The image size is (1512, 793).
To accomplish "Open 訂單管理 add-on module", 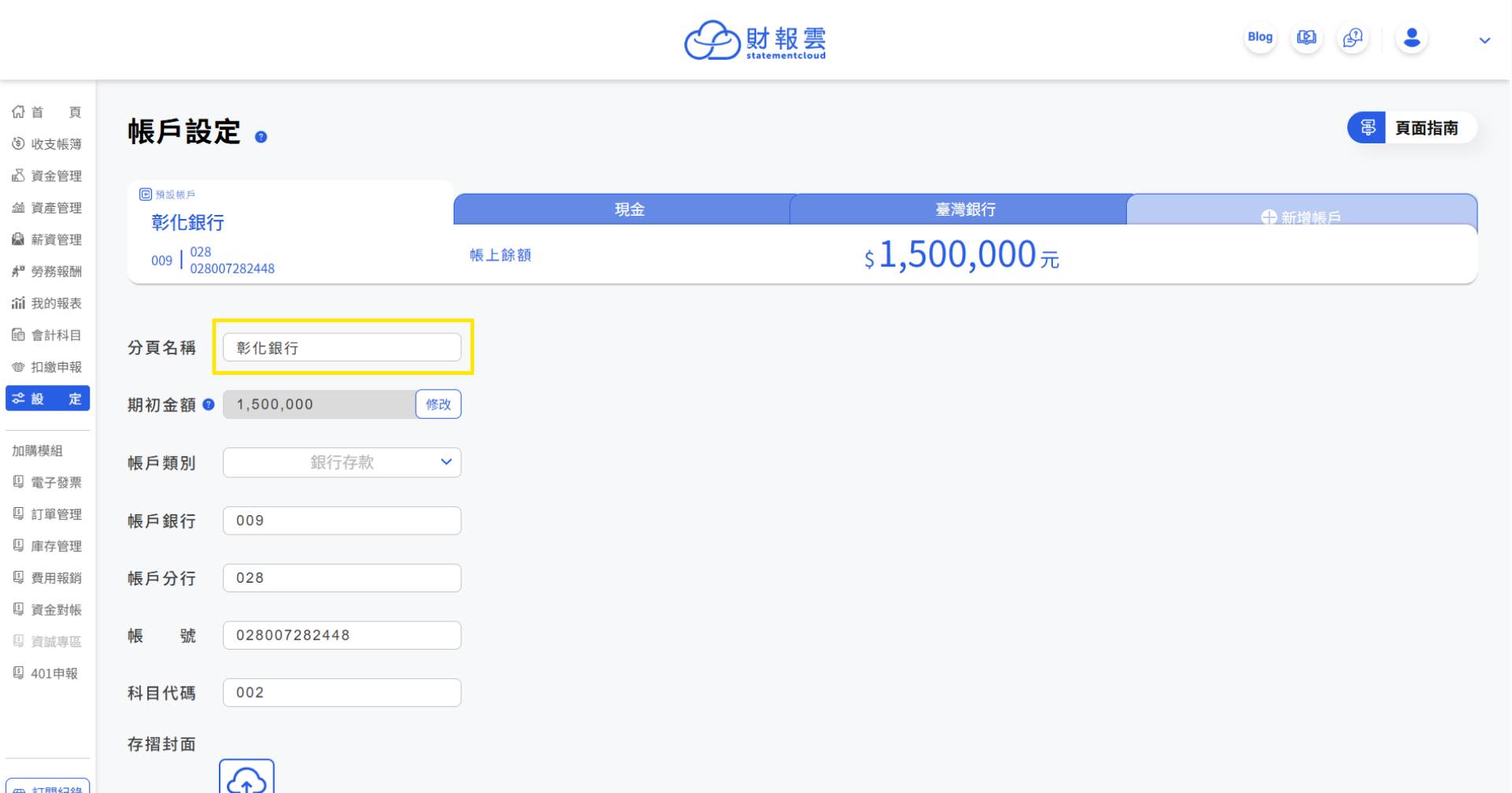I will tap(47, 514).
